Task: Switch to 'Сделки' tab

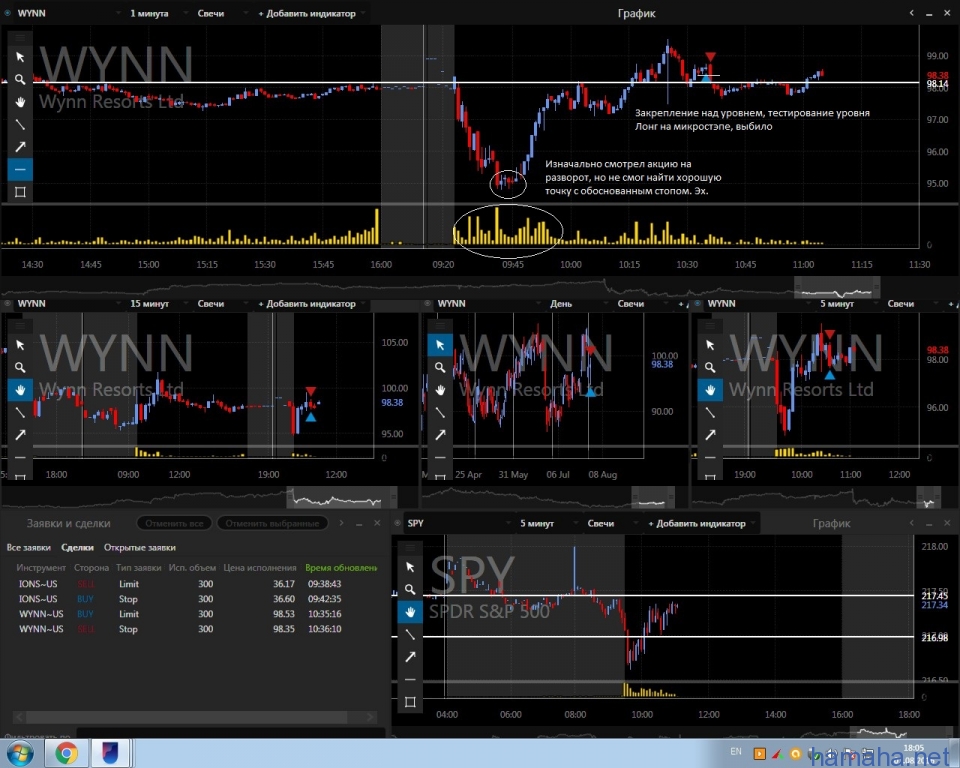Action: click(x=77, y=548)
